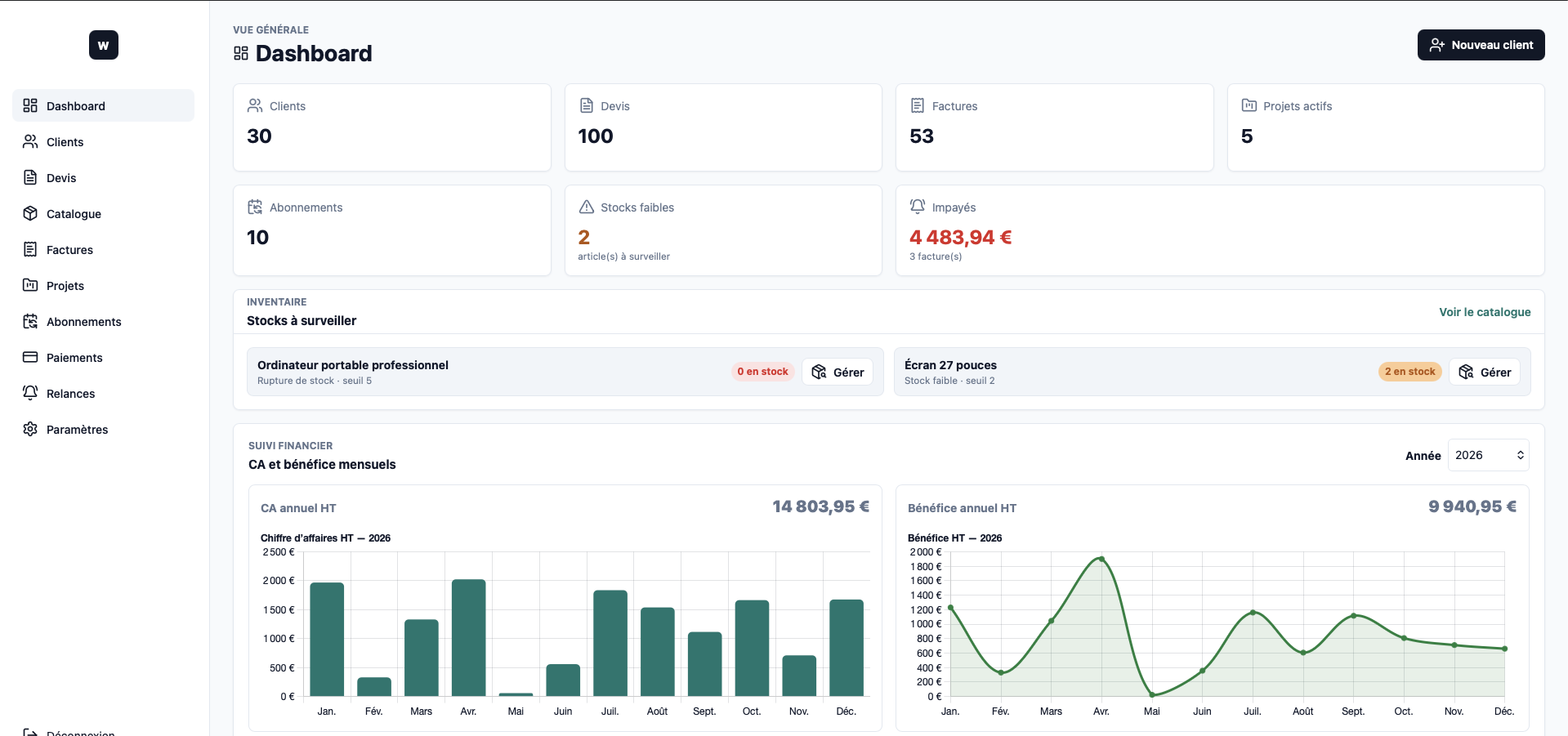Click the Relances bell icon in sidebar

tap(30, 393)
